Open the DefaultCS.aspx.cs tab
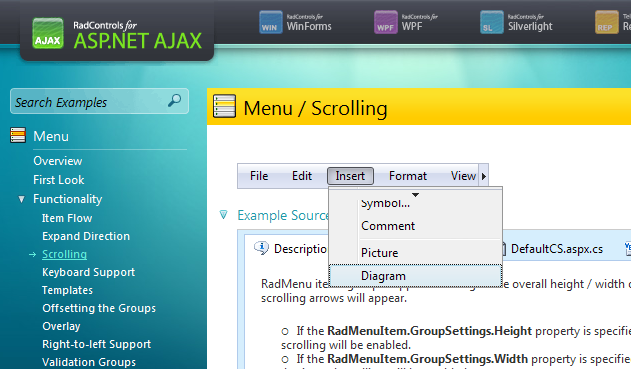The width and height of the screenshot is (631, 369). point(557,249)
